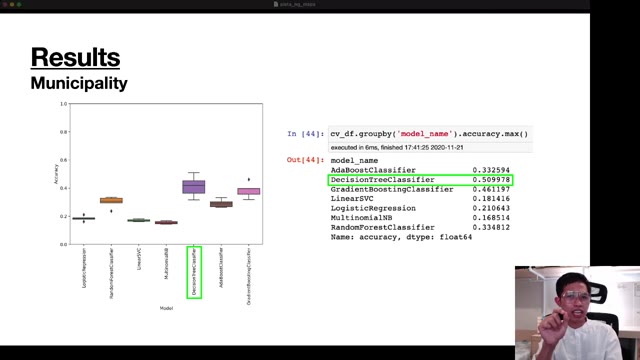
Task: Click the DecisionTreeClassifier x-axis label
Action: [194, 272]
